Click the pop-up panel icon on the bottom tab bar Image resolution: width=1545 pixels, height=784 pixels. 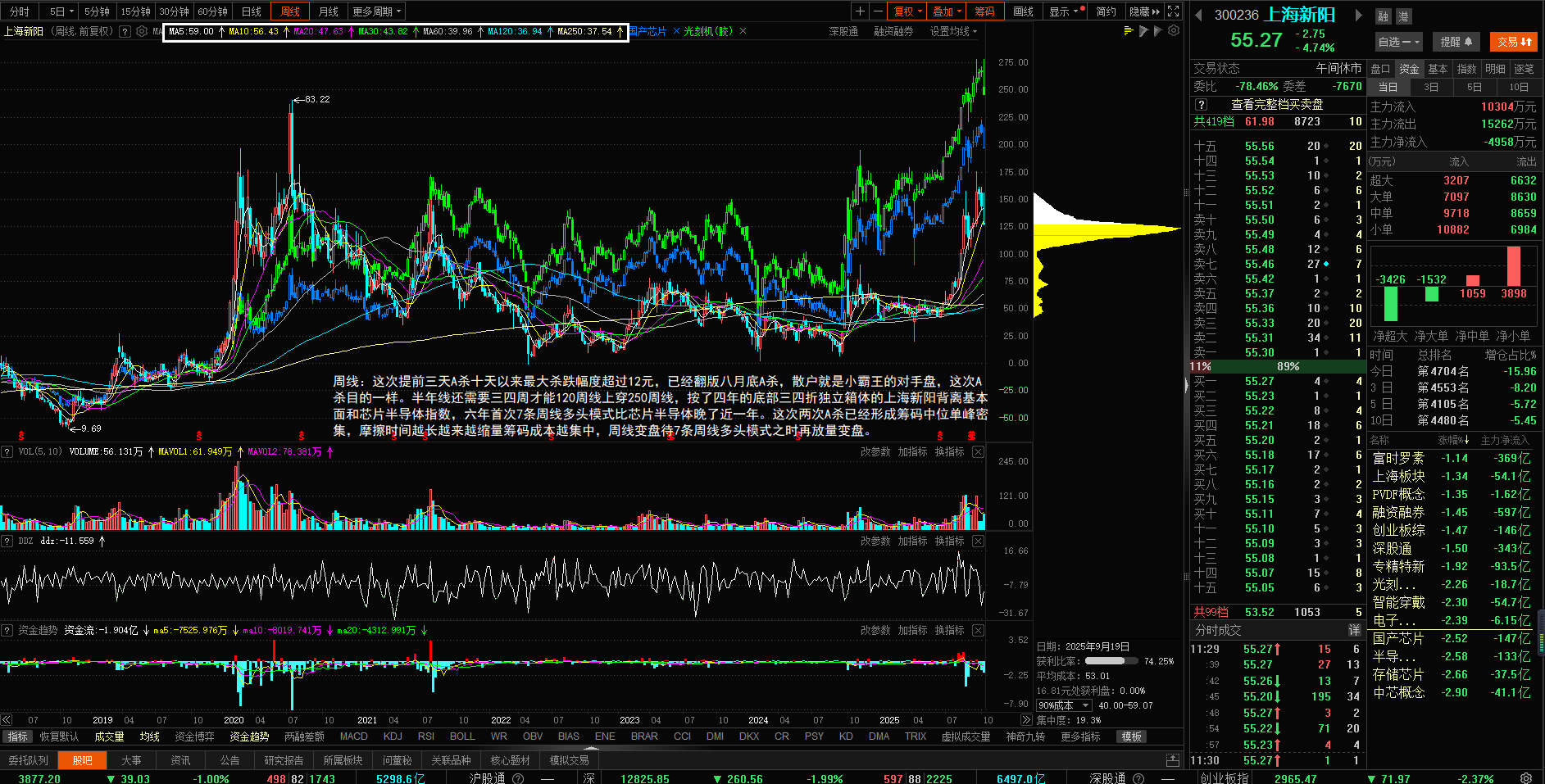tap(1173, 760)
